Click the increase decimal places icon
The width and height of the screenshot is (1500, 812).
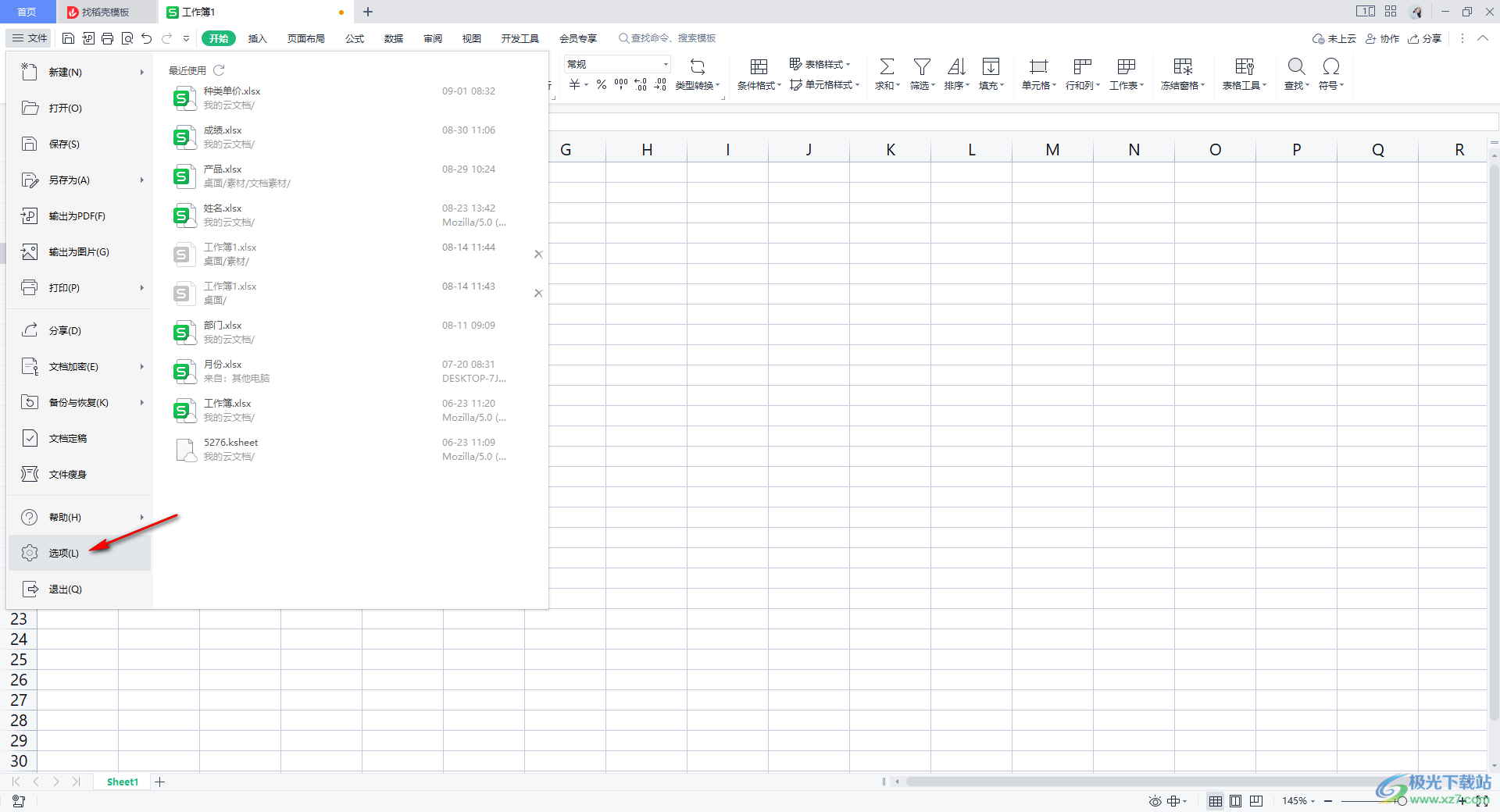point(641,84)
